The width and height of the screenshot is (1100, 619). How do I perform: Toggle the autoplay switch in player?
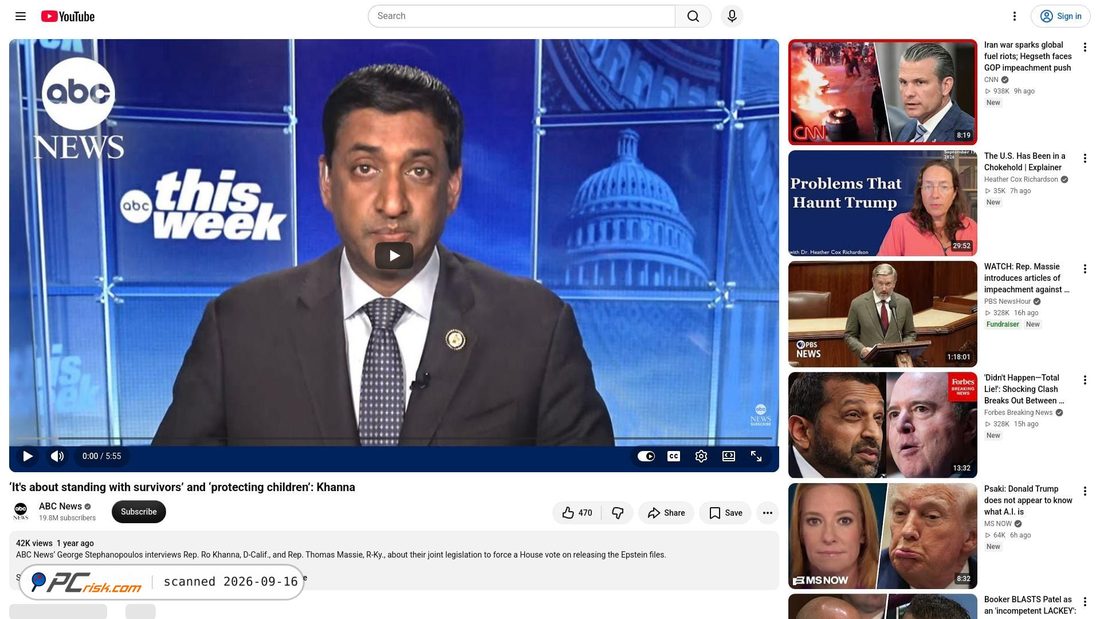point(646,456)
